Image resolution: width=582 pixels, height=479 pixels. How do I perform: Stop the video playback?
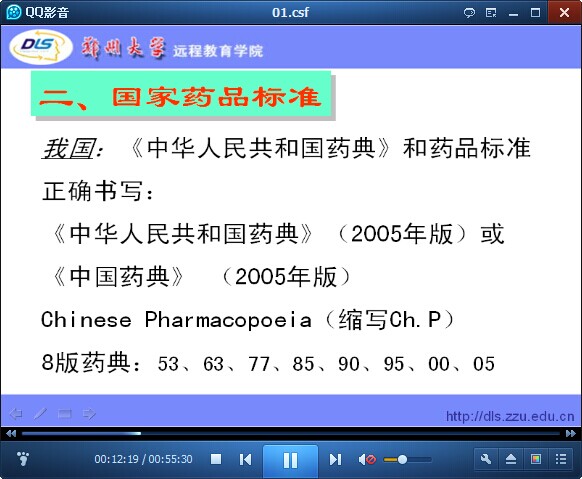tap(216, 459)
